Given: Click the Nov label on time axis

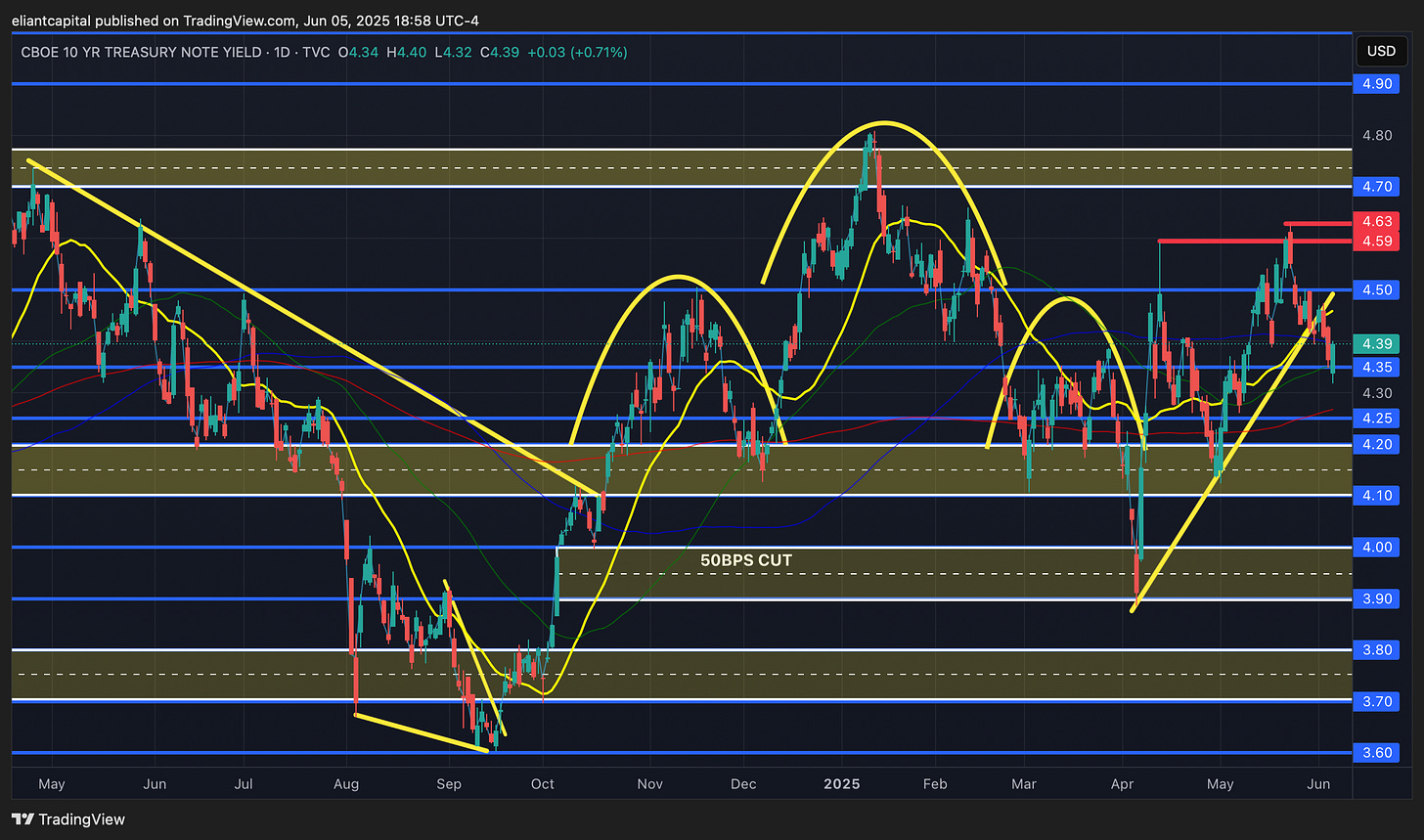Looking at the screenshot, I should pos(650,784).
